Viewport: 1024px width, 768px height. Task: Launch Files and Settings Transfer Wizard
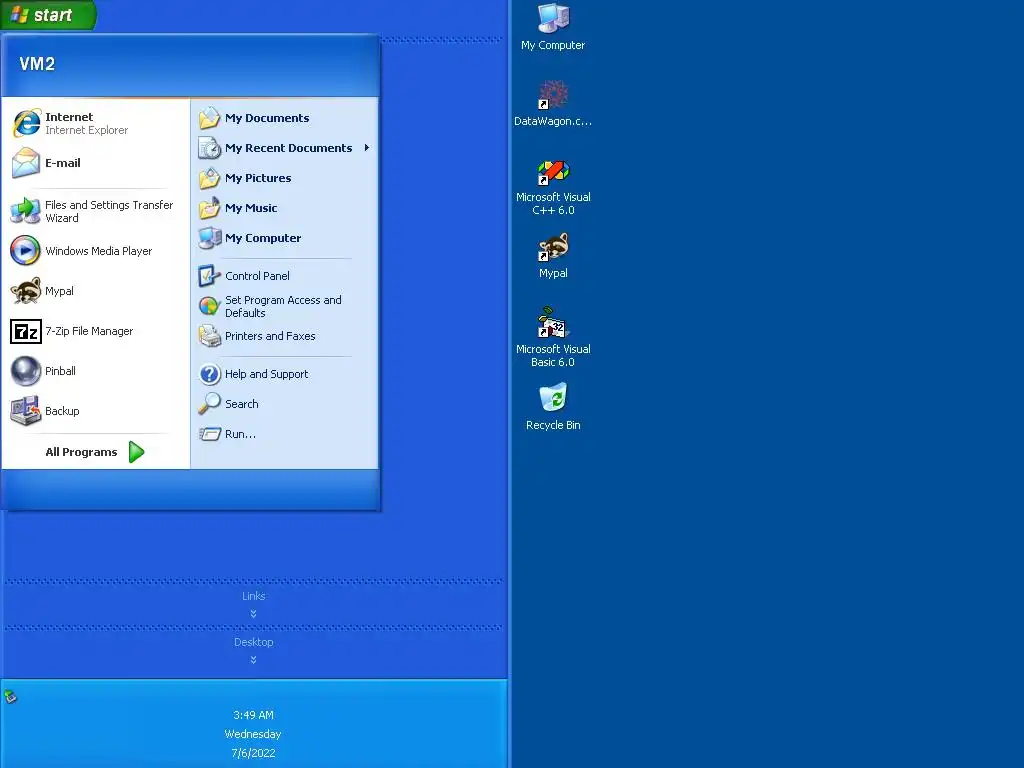click(96, 212)
